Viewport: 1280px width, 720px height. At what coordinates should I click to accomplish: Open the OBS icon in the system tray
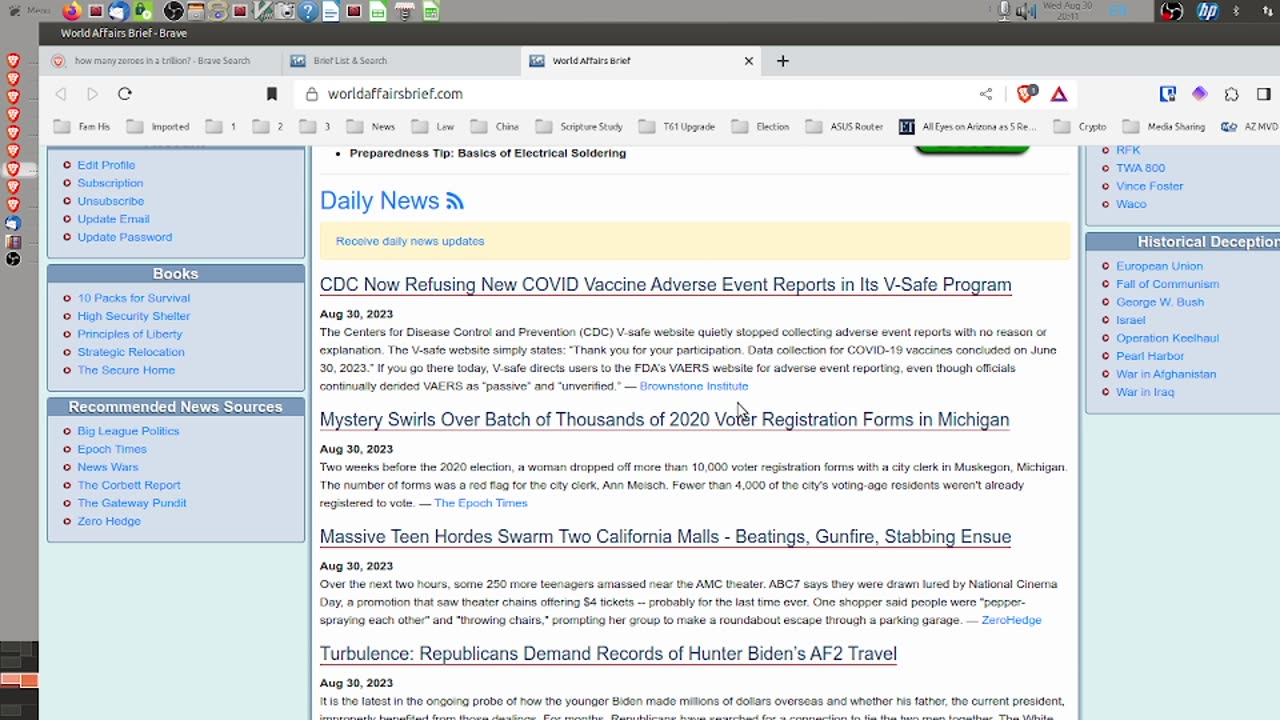point(1171,11)
